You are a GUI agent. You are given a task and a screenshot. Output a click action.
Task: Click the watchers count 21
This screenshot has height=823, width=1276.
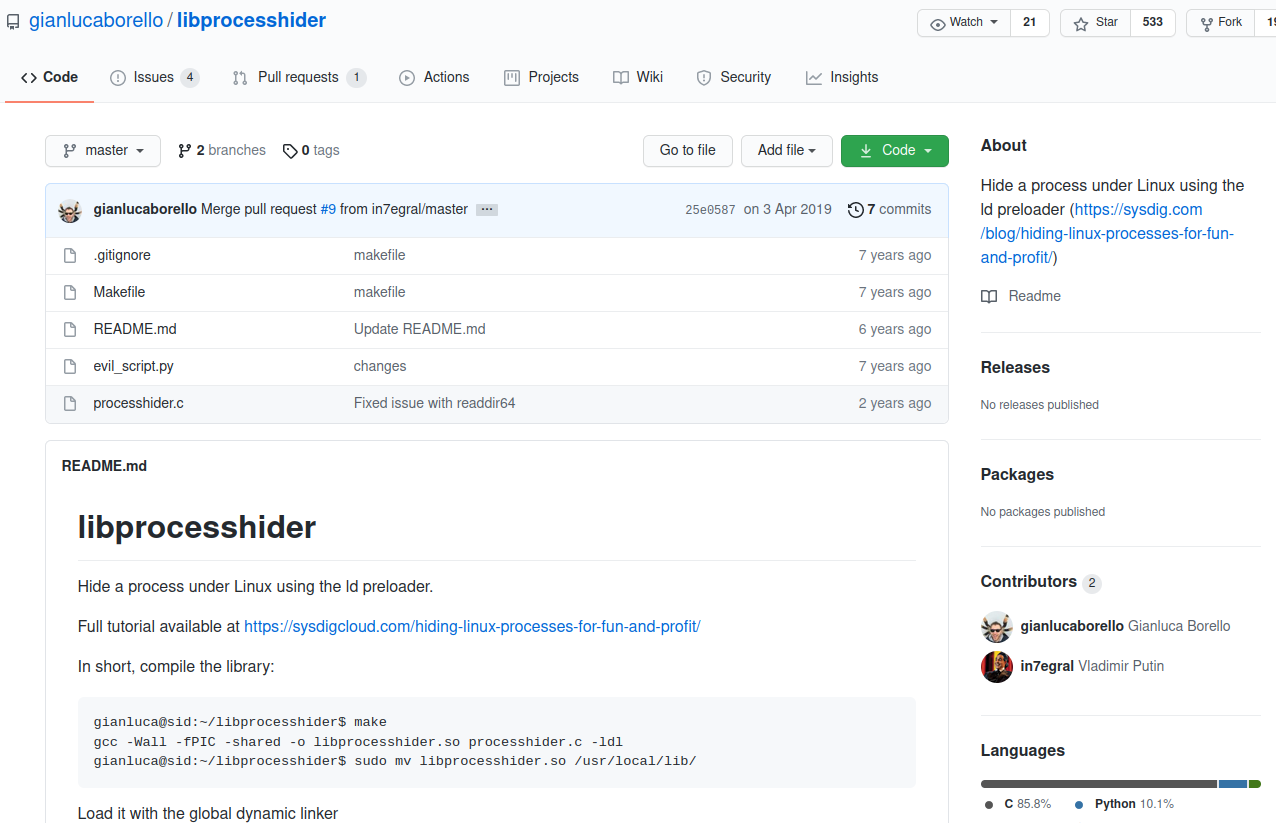click(x=1030, y=22)
